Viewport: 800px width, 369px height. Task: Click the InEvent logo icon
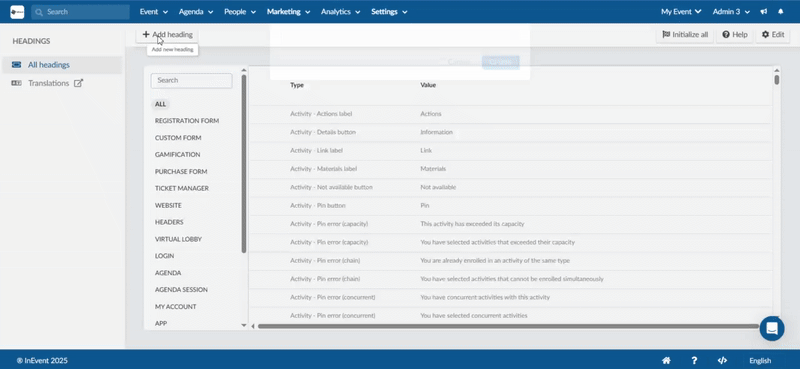pos(17,11)
